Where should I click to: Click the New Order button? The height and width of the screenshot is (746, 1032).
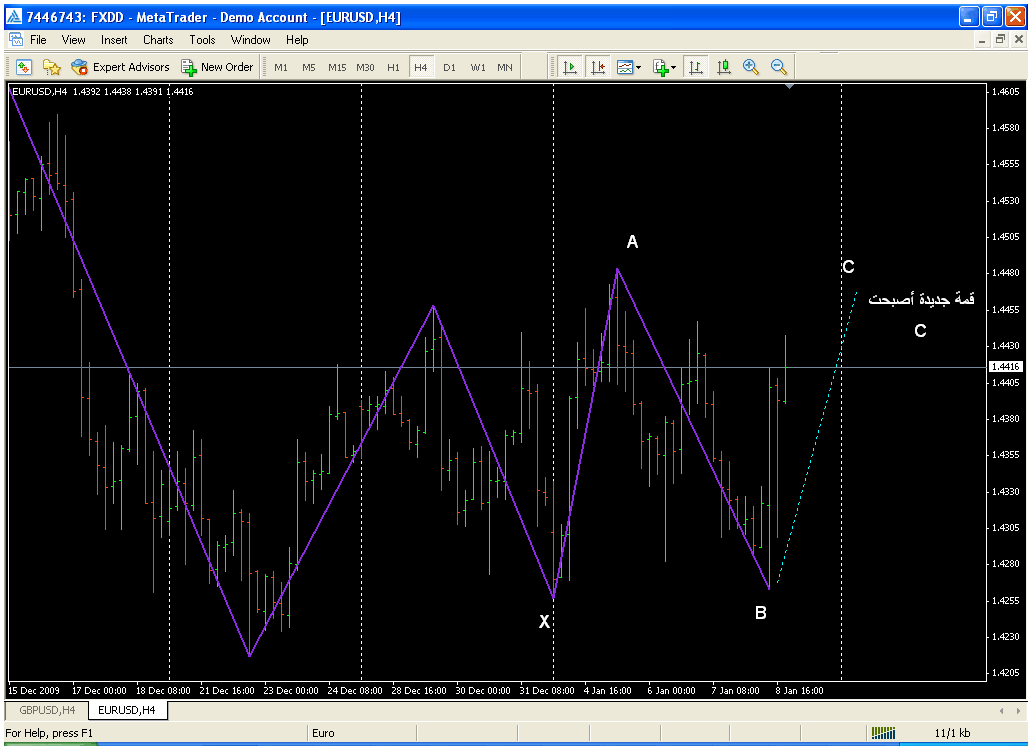(217, 67)
